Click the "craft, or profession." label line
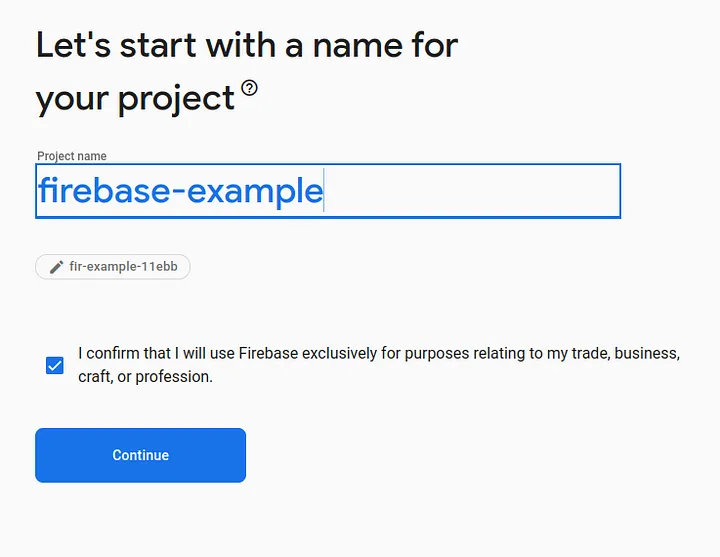The height and width of the screenshot is (557, 720). click(146, 377)
